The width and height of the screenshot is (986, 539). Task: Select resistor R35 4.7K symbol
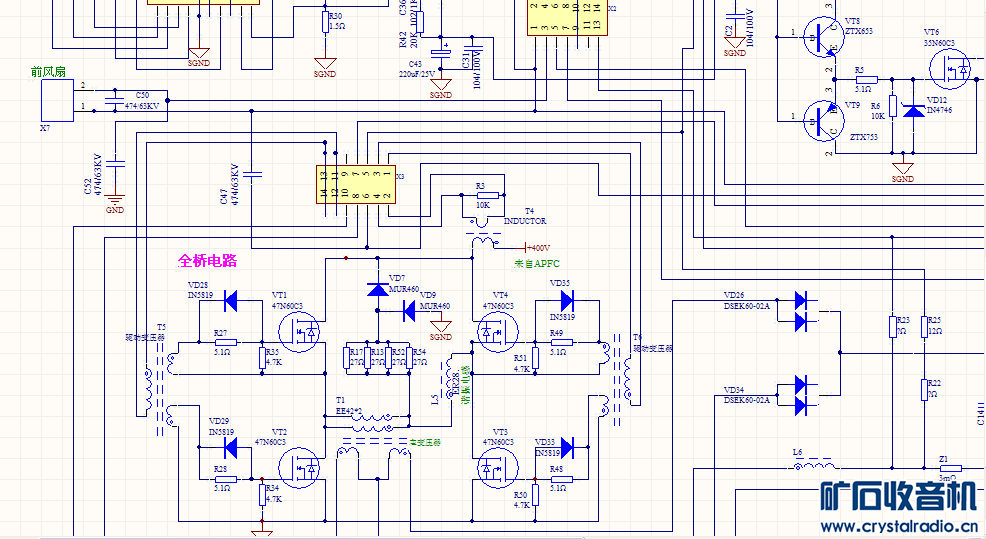tap(262, 358)
